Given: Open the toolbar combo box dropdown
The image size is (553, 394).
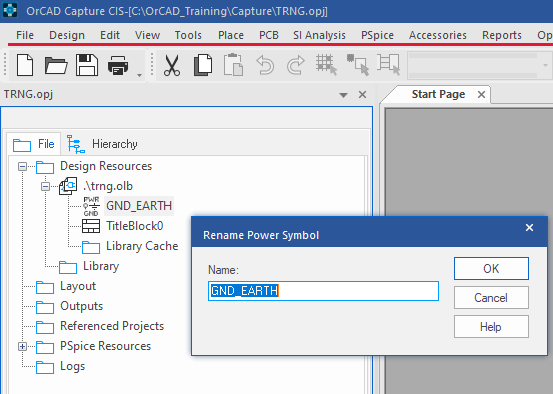Looking at the screenshot, I should tap(545, 66).
